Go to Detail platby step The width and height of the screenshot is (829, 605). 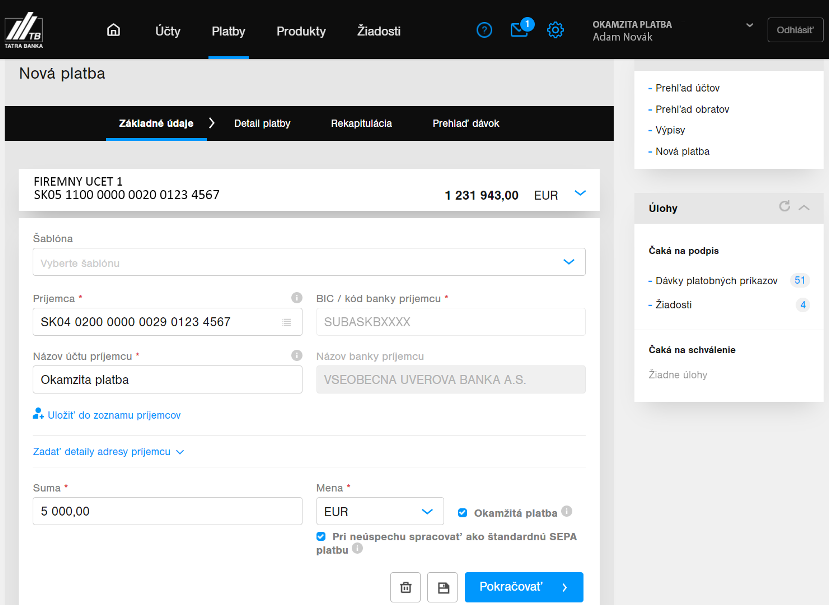(262, 123)
